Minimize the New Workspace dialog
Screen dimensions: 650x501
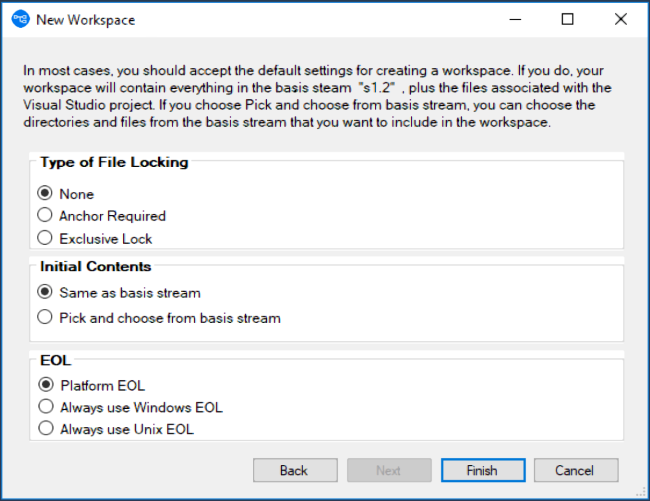click(x=516, y=19)
